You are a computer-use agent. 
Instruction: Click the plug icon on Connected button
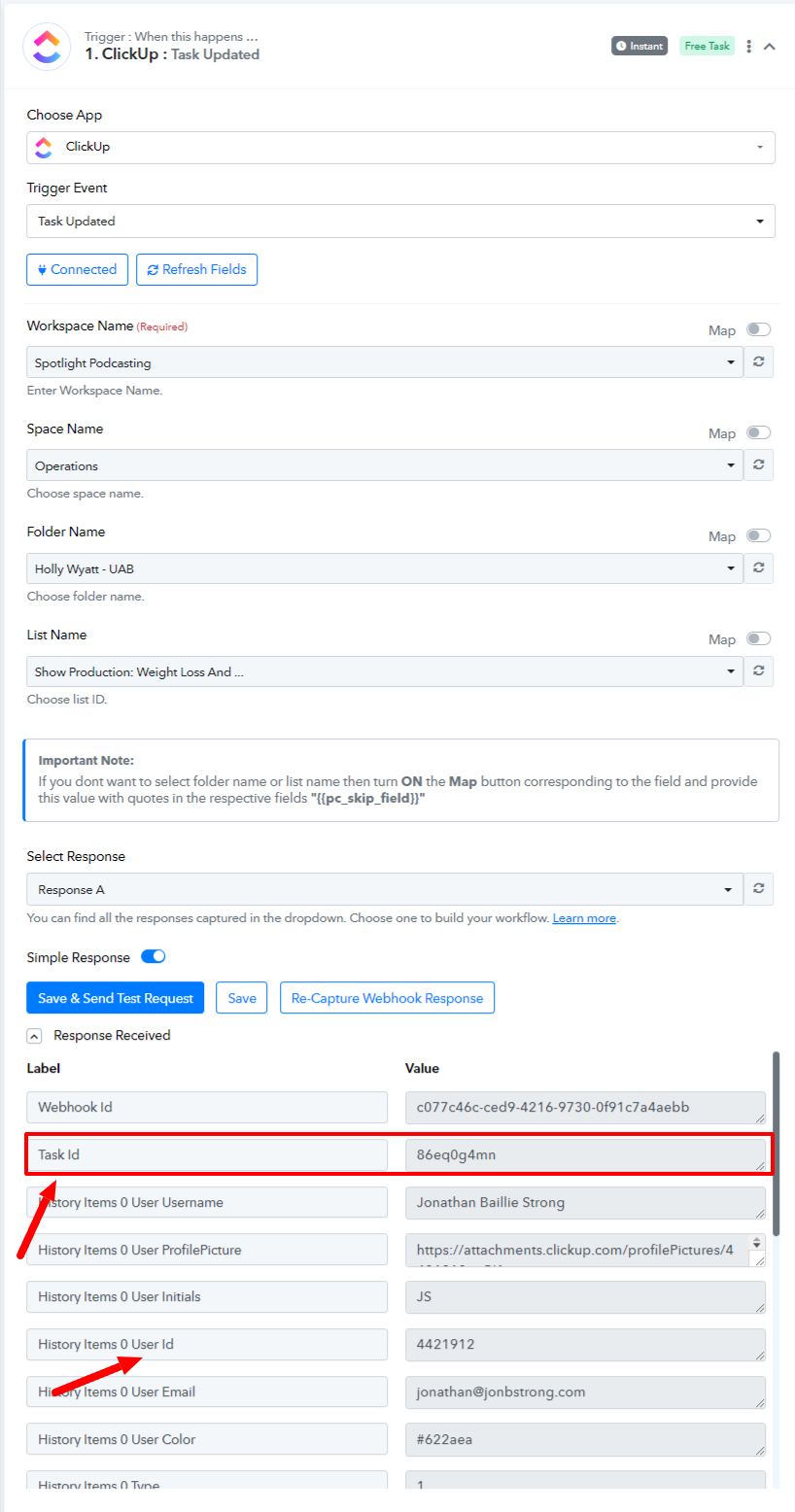tap(42, 270)
